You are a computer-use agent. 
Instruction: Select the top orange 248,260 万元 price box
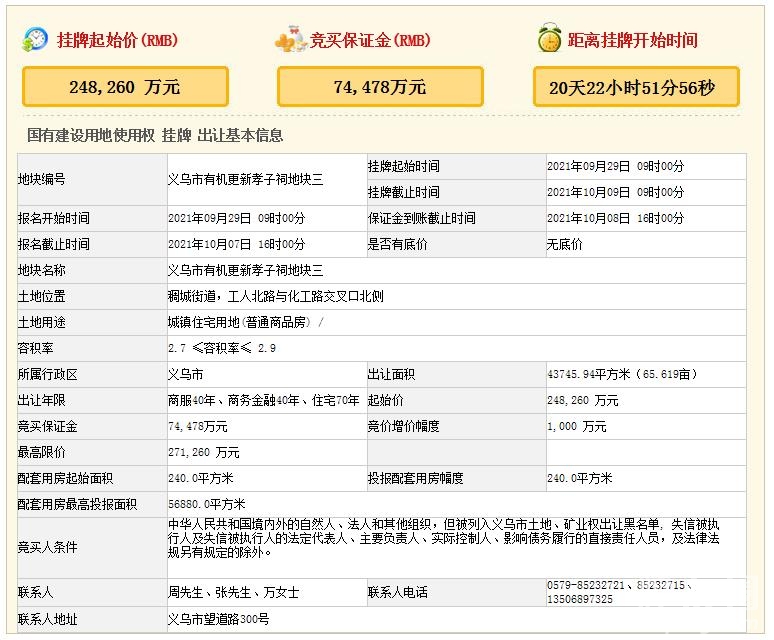tap(125, 87)
